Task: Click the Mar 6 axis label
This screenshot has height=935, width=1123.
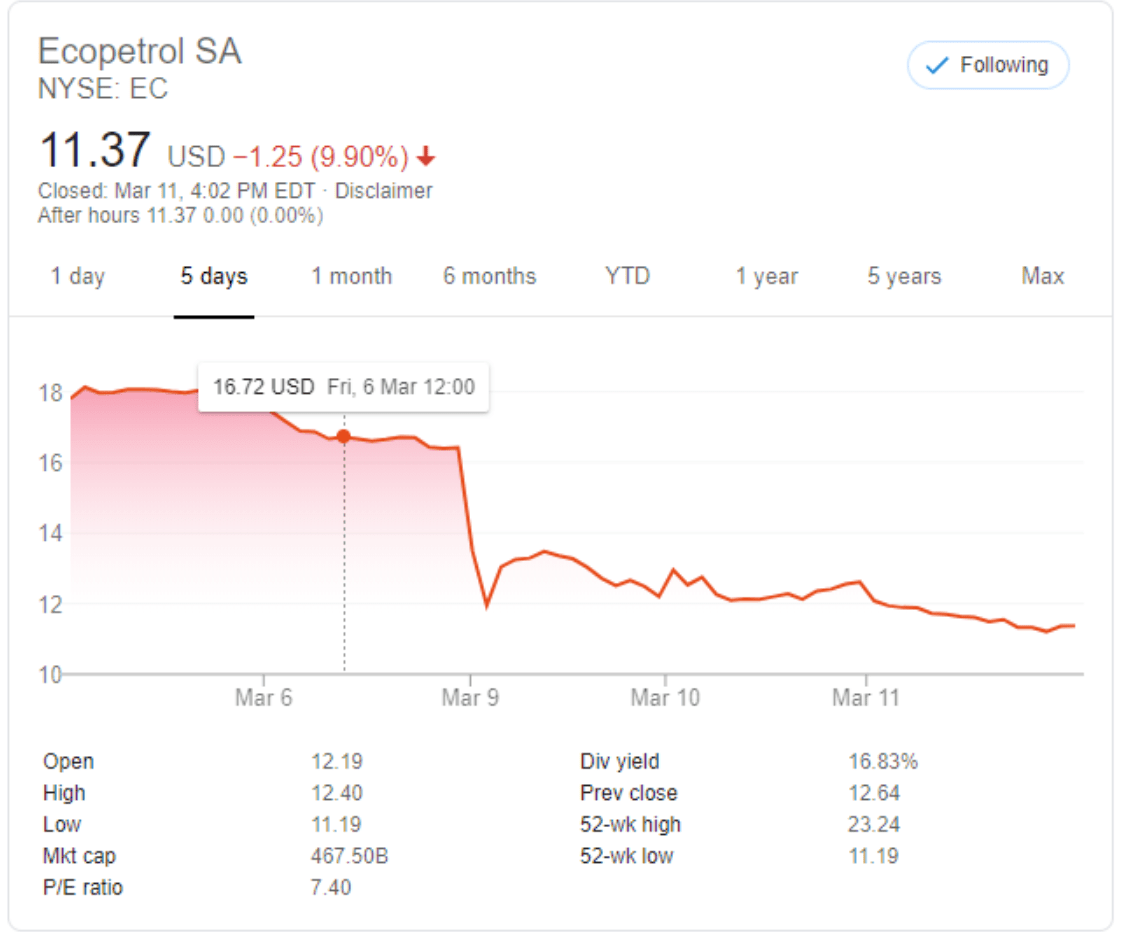Action: coord(264,697)
